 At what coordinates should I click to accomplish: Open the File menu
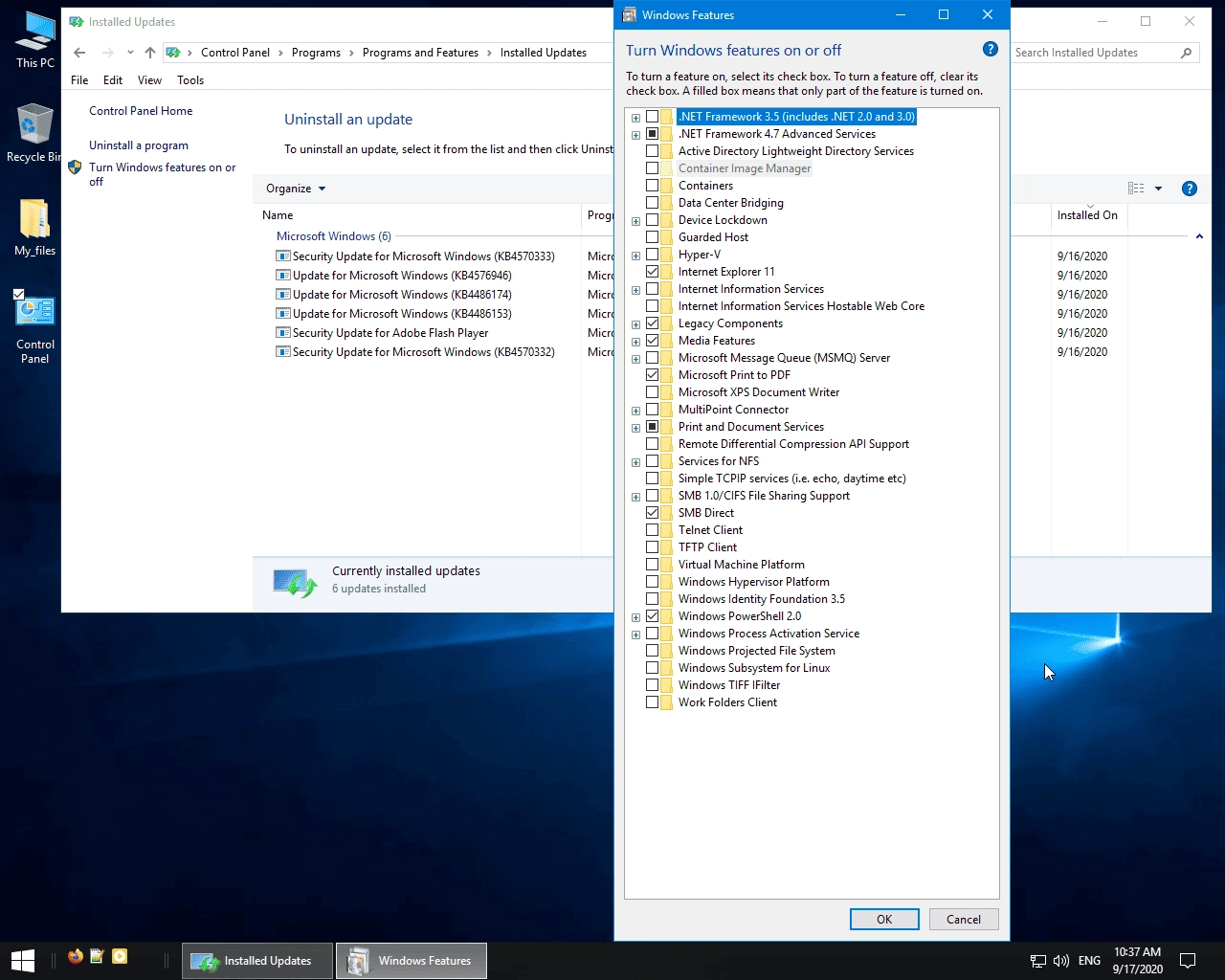click(x=79, y=80)
